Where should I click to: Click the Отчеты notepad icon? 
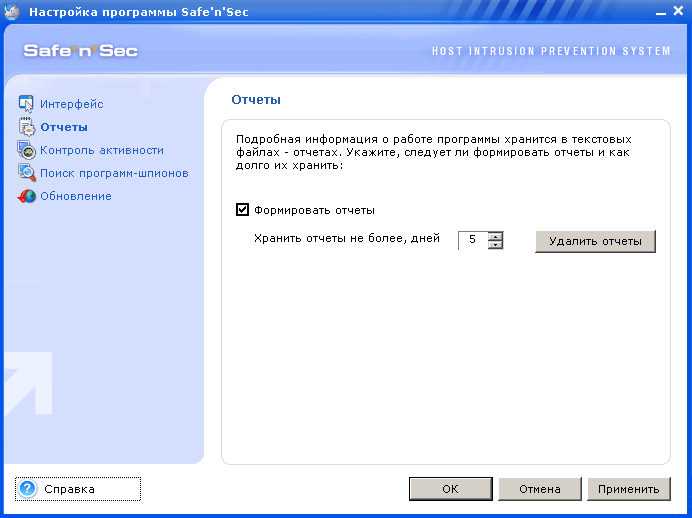tap(26, 127)
